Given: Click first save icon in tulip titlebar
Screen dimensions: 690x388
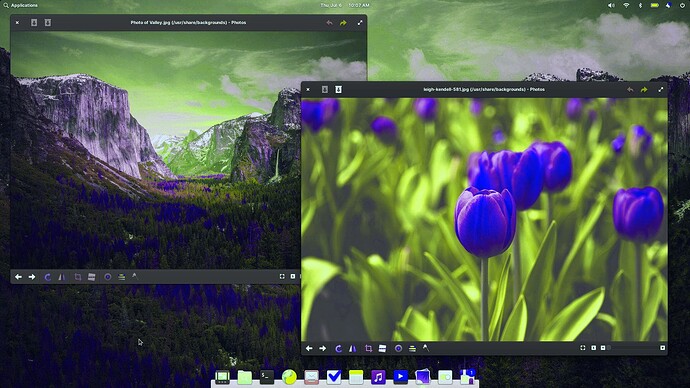Looking at the screenshot, I should [325, 89].
